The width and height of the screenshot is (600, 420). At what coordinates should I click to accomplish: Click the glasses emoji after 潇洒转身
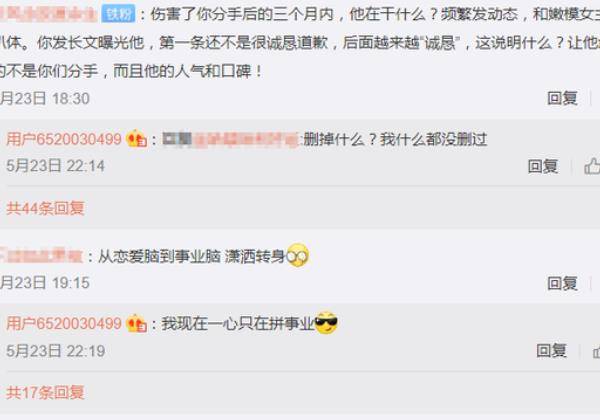pyautogui.click(x=298, y=255)
